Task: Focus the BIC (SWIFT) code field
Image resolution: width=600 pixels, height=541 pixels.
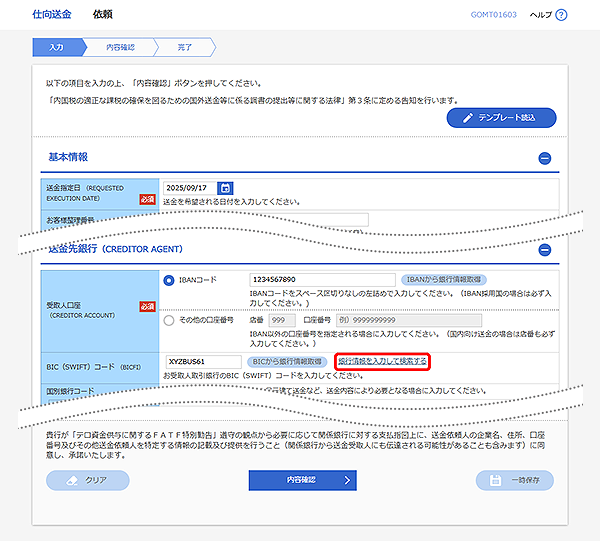Action: pyautogui.click(x=204, y=362)
